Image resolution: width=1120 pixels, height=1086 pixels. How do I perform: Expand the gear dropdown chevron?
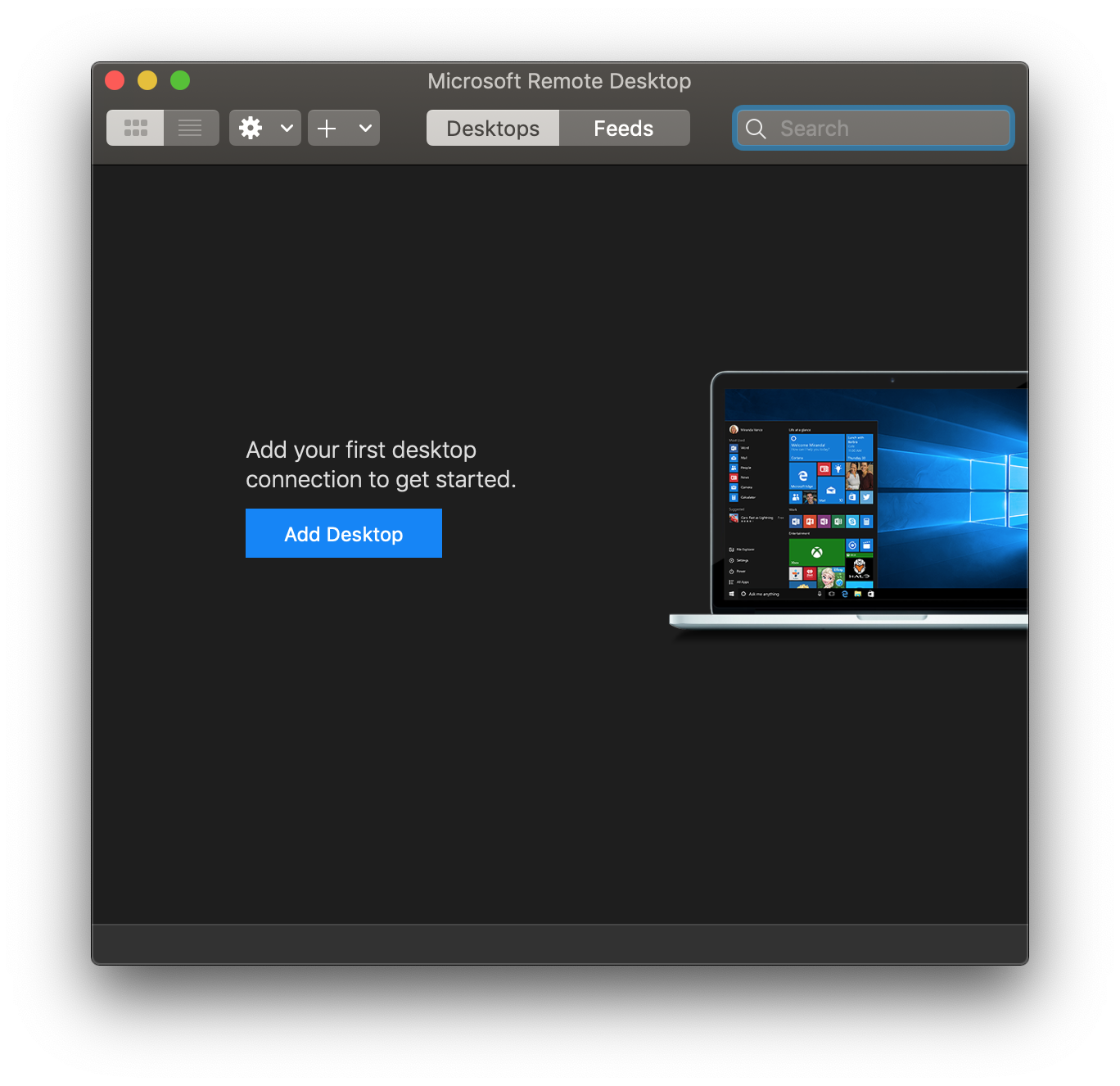[287, 128]
